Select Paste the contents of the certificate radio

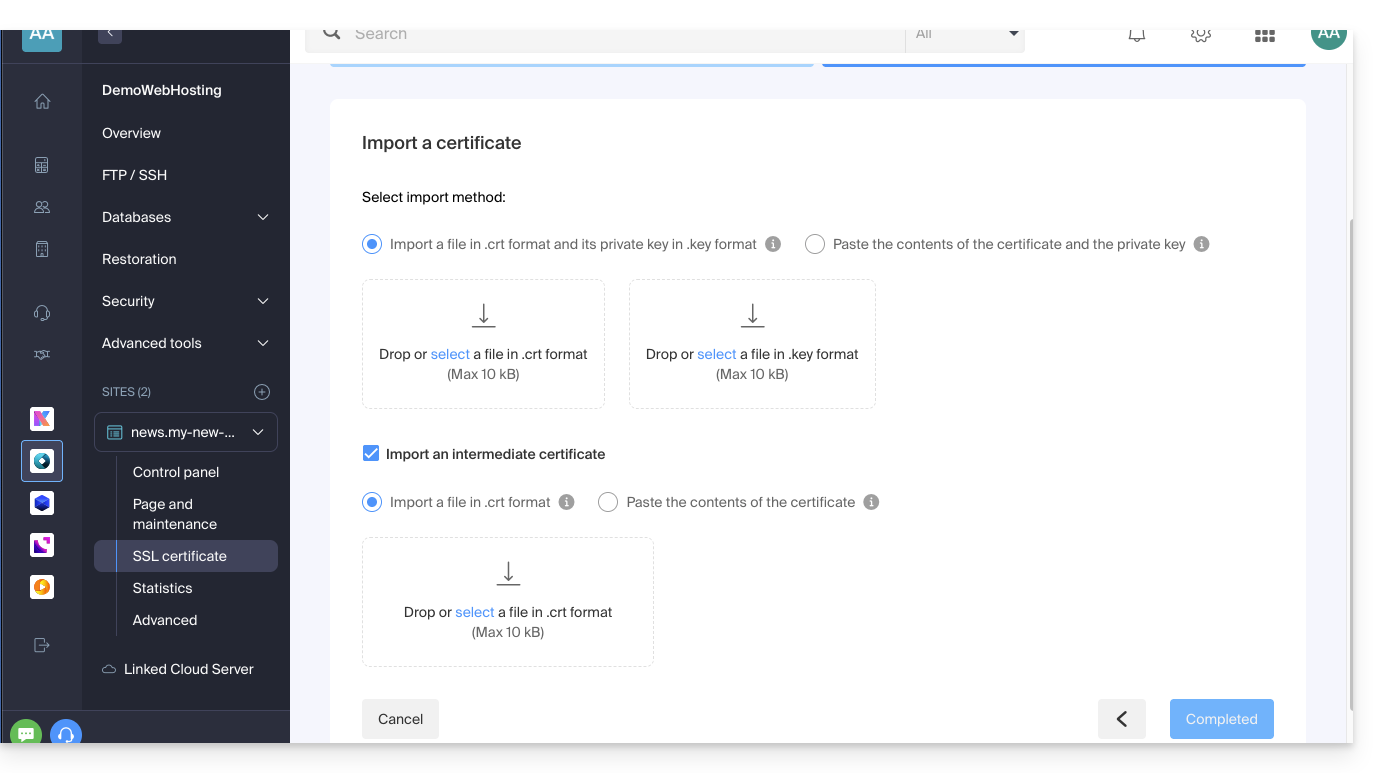[x=608, y=502]
